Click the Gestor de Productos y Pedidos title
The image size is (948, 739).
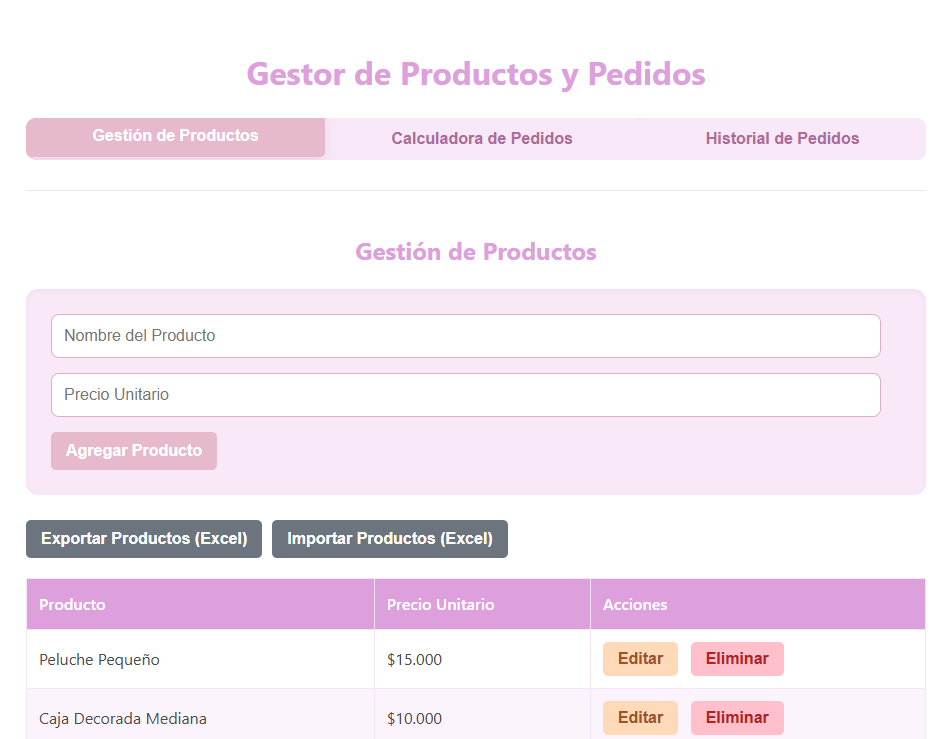tap(475, 74)
